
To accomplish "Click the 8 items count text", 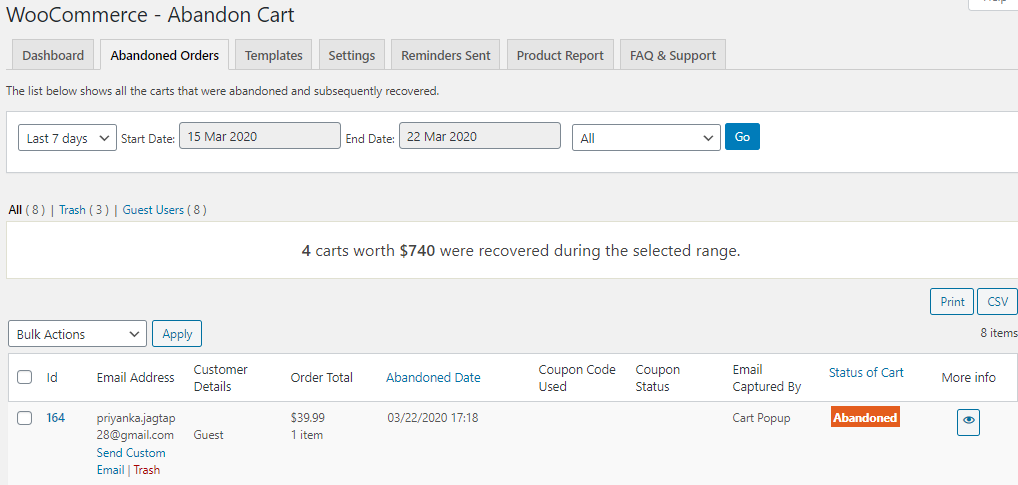I will tap(999, 332).
